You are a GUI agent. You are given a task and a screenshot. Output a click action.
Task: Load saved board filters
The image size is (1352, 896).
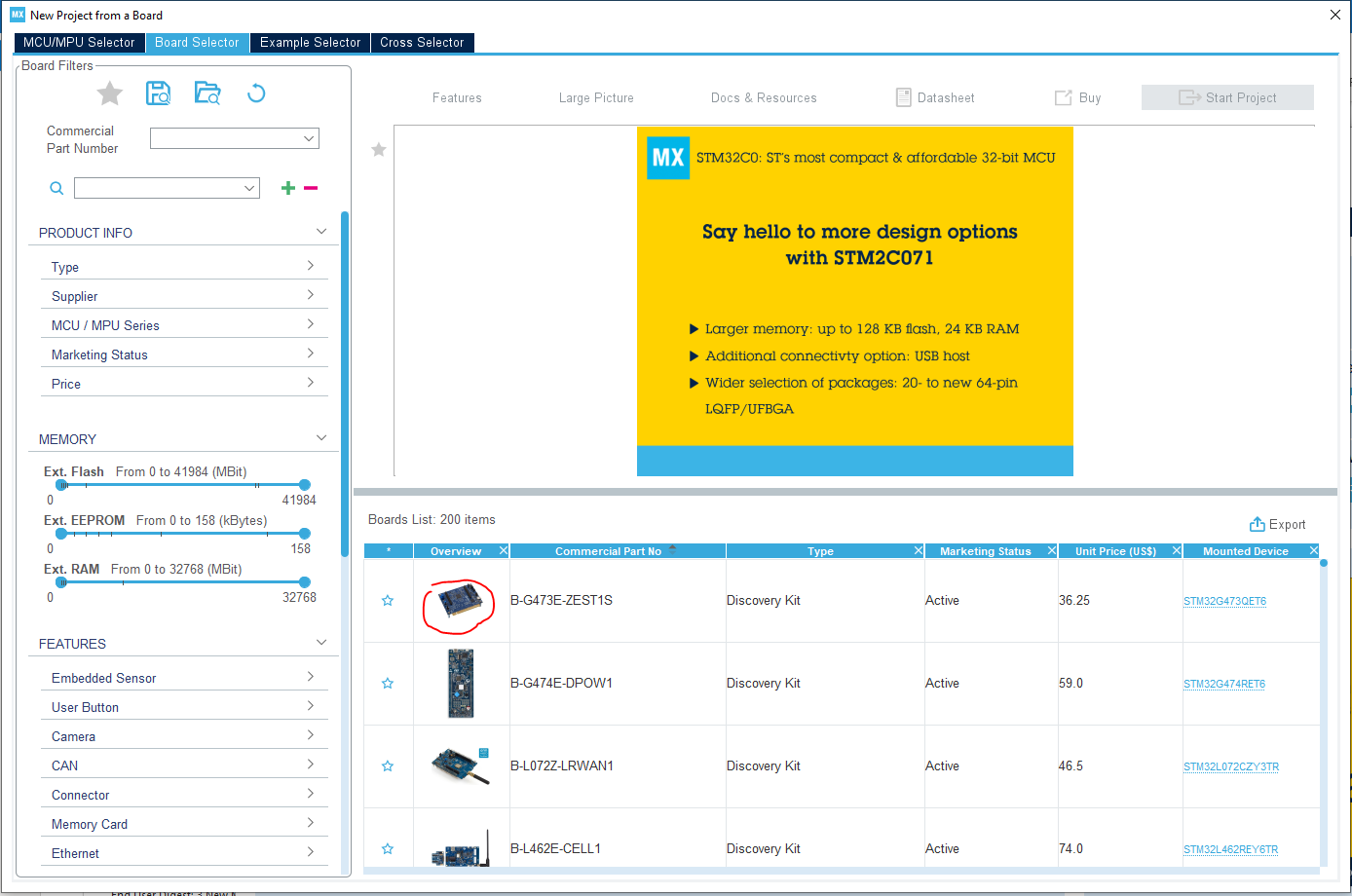point(207,93)
